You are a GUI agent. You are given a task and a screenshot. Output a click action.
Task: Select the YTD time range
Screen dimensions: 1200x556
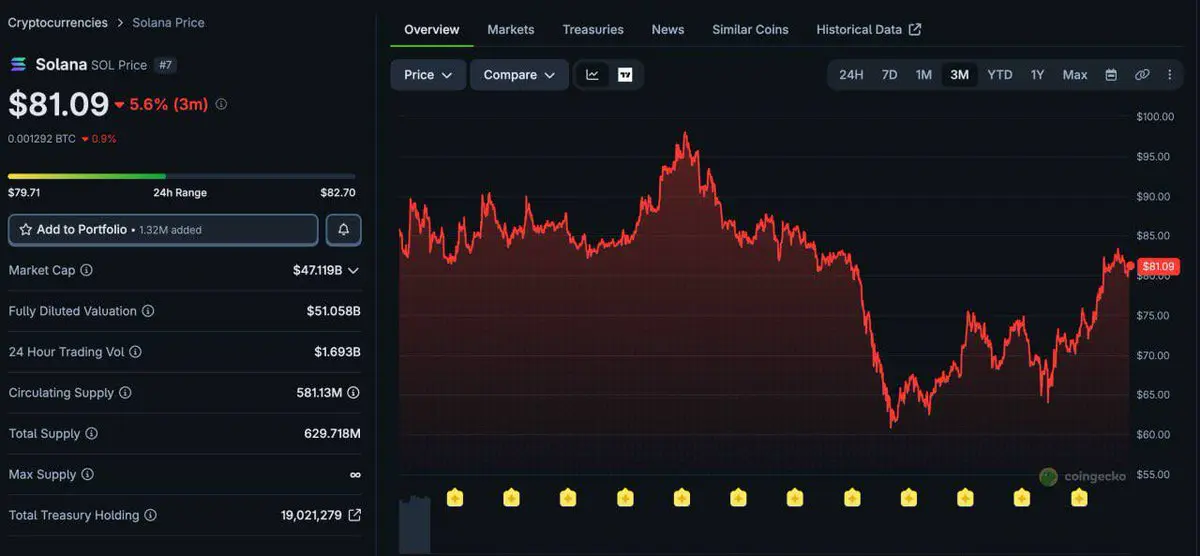[x=1000, y=75]
